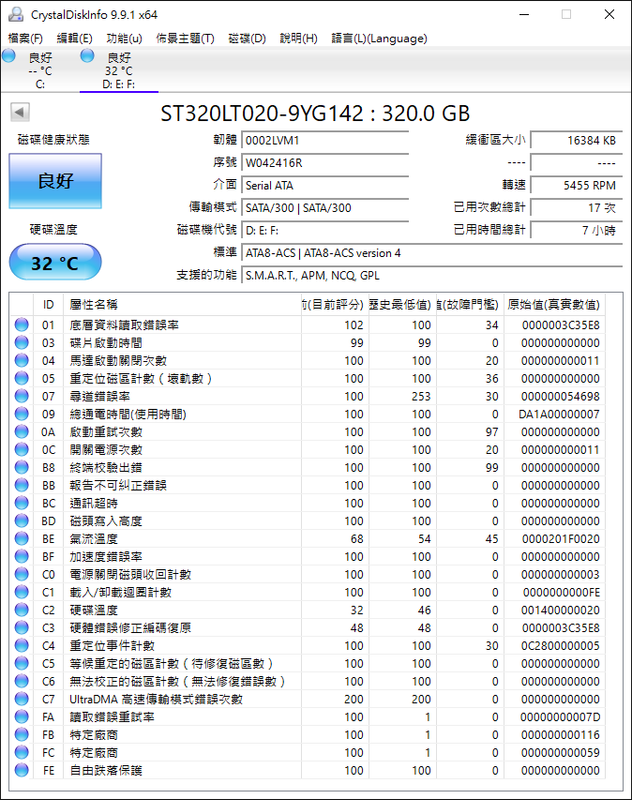
Task: Click raw value 0C2800000005
Action: [560, 645]
